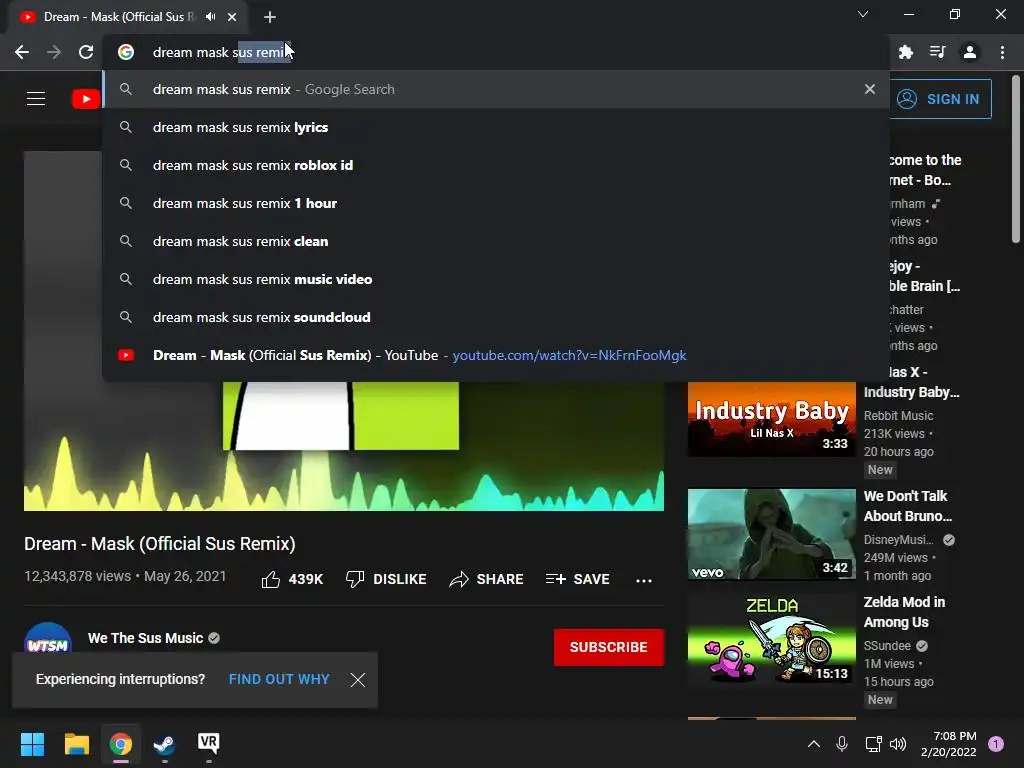The height and width of the screenshot is (768, 1024).
Task: Open Chrome profile avatar menu
Action: pos(970,52)
